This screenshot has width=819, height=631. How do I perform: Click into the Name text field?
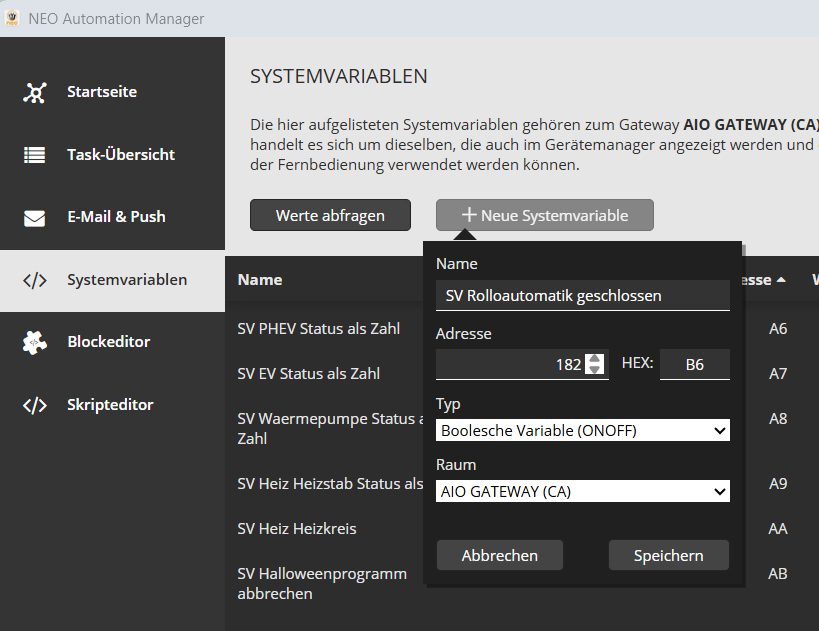point(583,295)
